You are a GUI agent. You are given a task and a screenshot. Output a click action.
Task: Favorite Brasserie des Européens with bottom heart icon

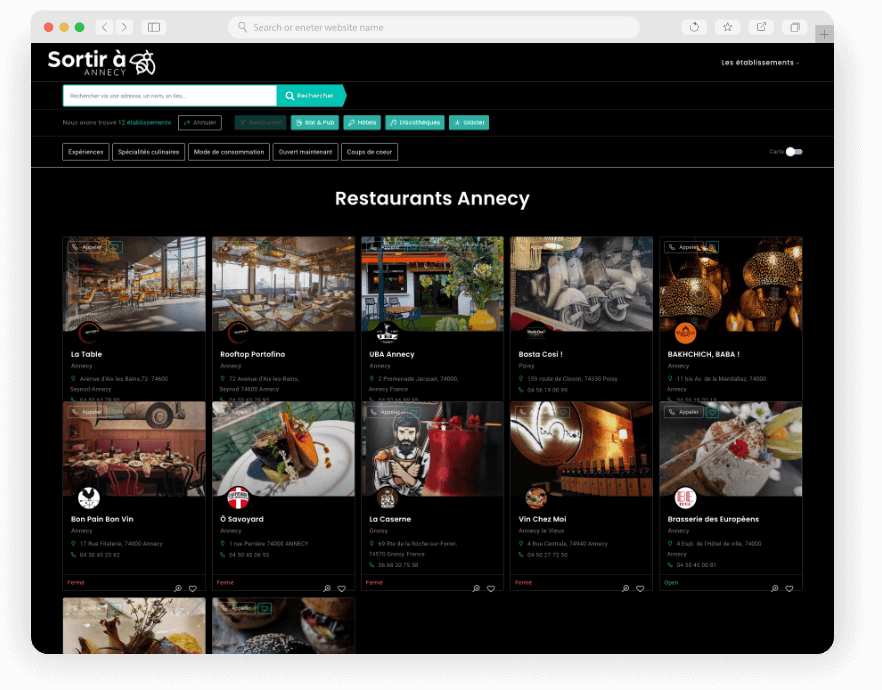coord(790,588)
